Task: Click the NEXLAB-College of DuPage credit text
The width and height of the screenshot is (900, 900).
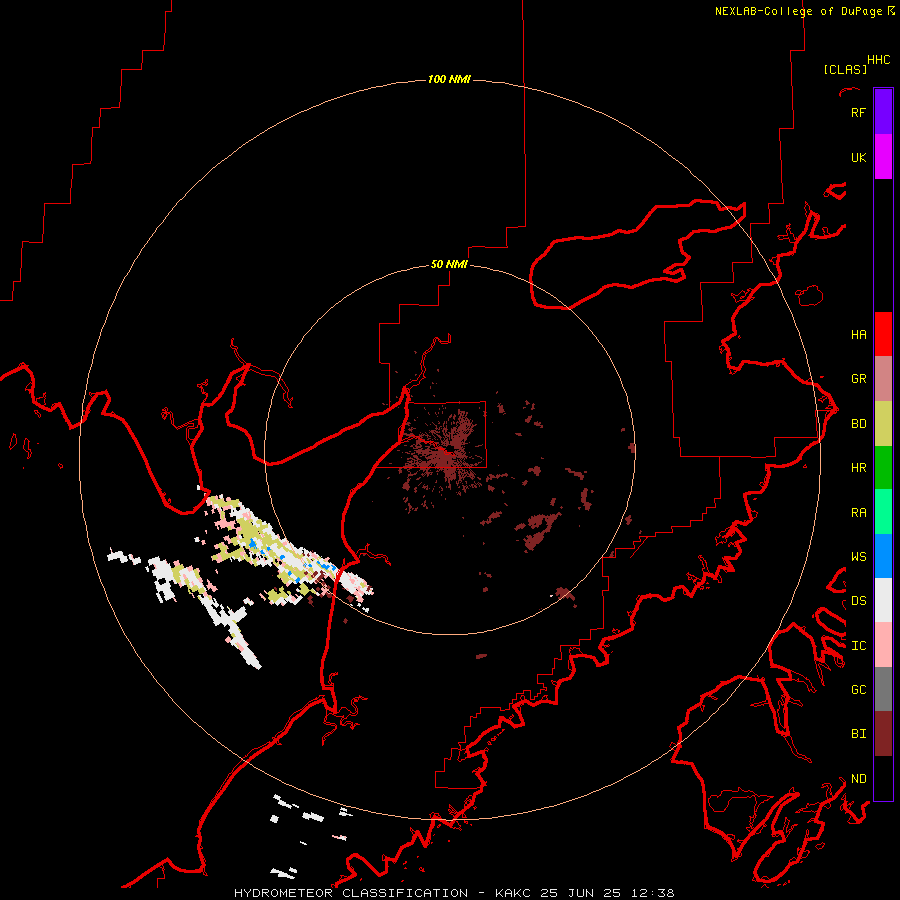Action: 798,11
